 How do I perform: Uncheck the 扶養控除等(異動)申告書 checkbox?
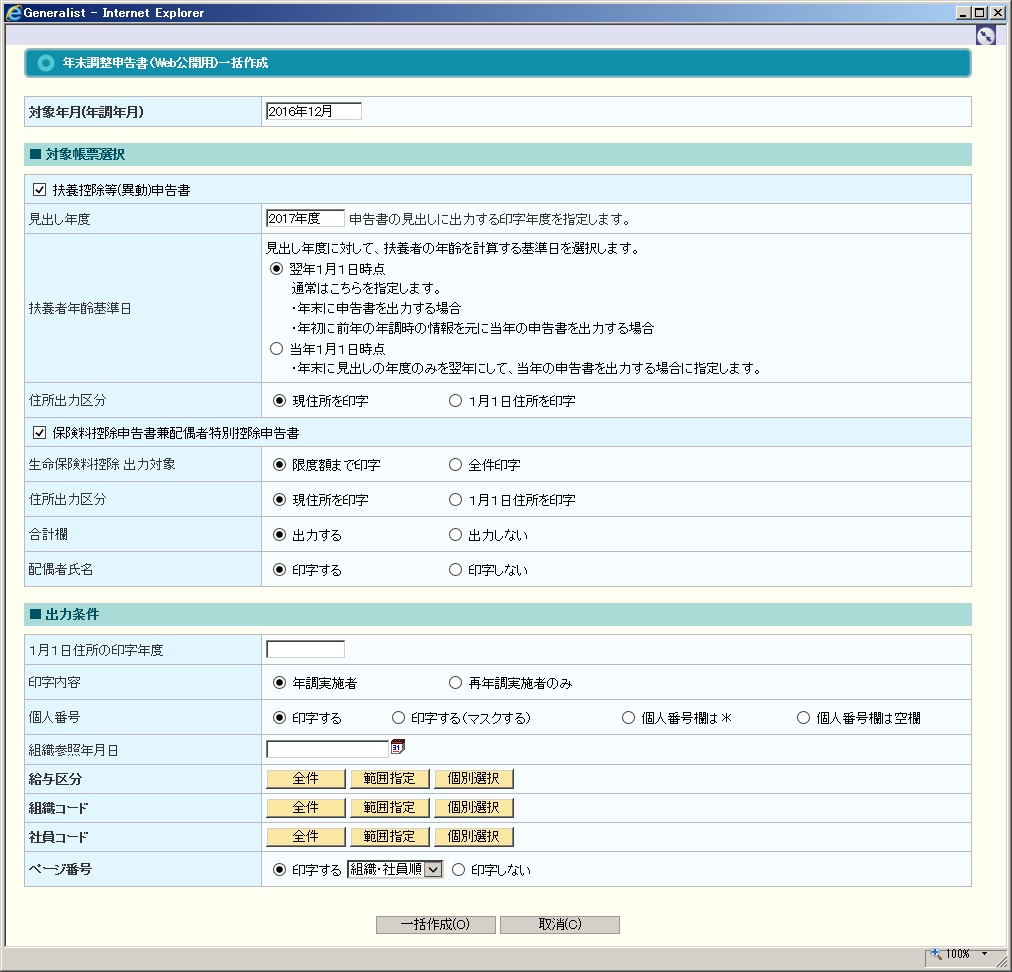tap(40, 189)
